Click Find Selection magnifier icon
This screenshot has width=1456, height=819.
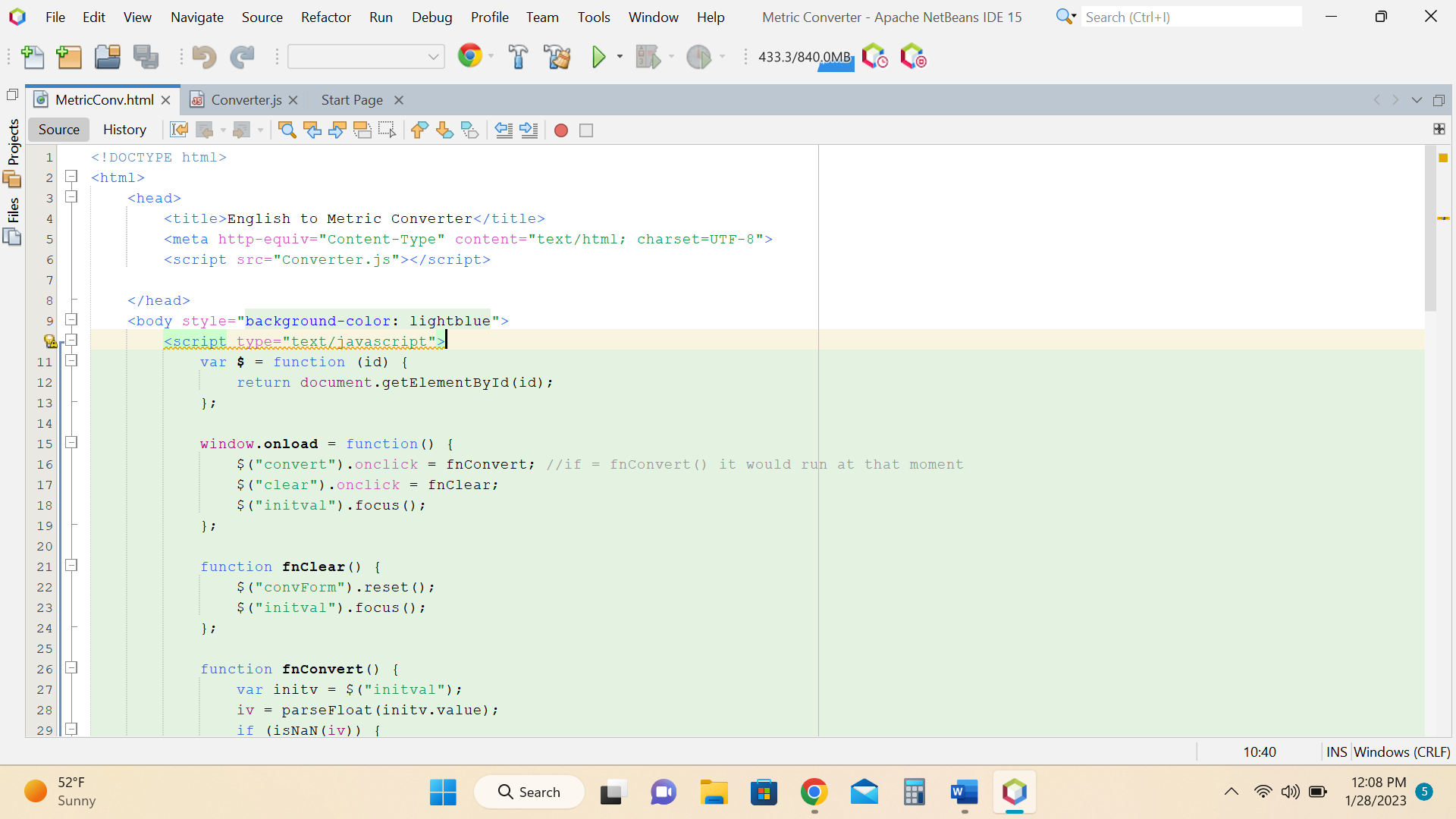point(287,130)
